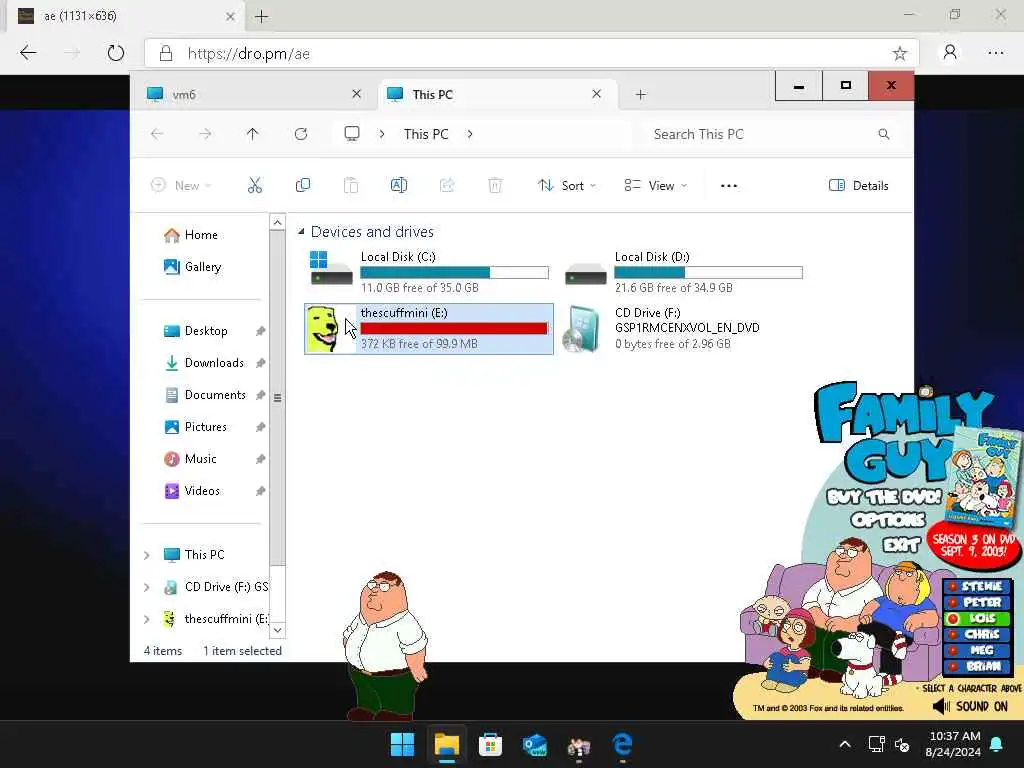Close the vm6 tab
The width and height of the screenshot is (1024, 768).
click(x=357, y=94)
